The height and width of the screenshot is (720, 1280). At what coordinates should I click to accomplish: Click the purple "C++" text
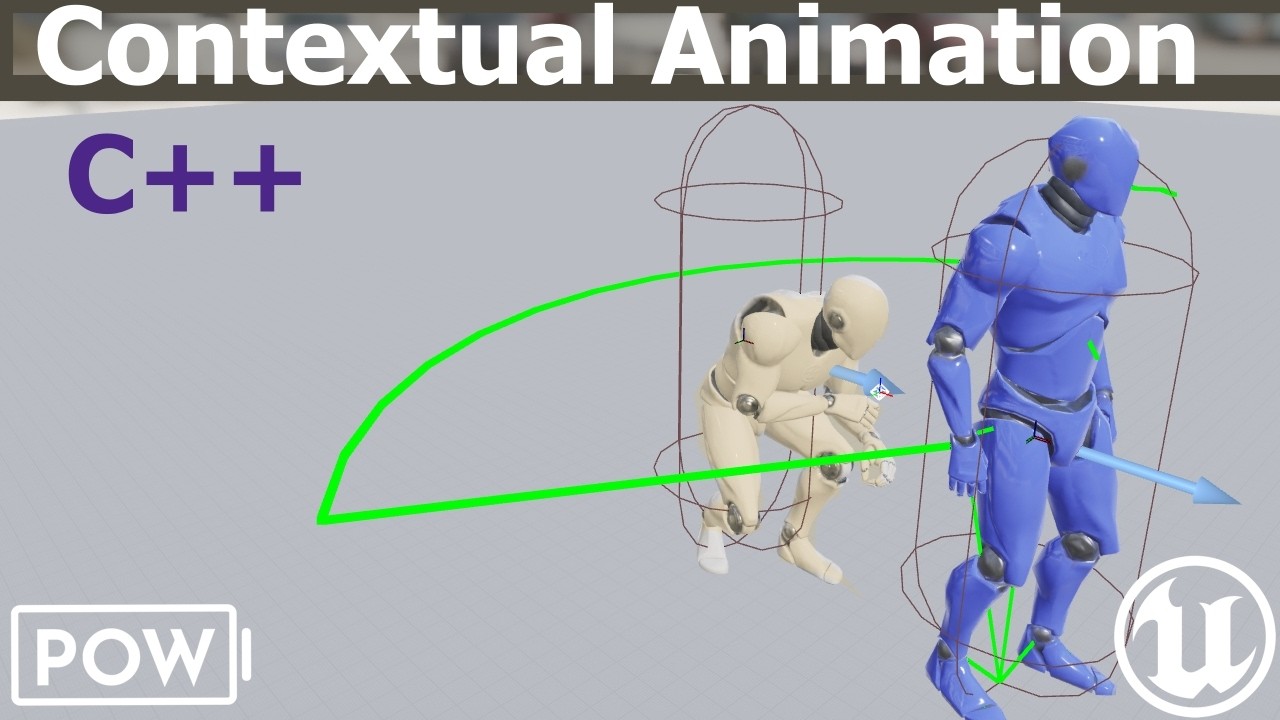184,177
